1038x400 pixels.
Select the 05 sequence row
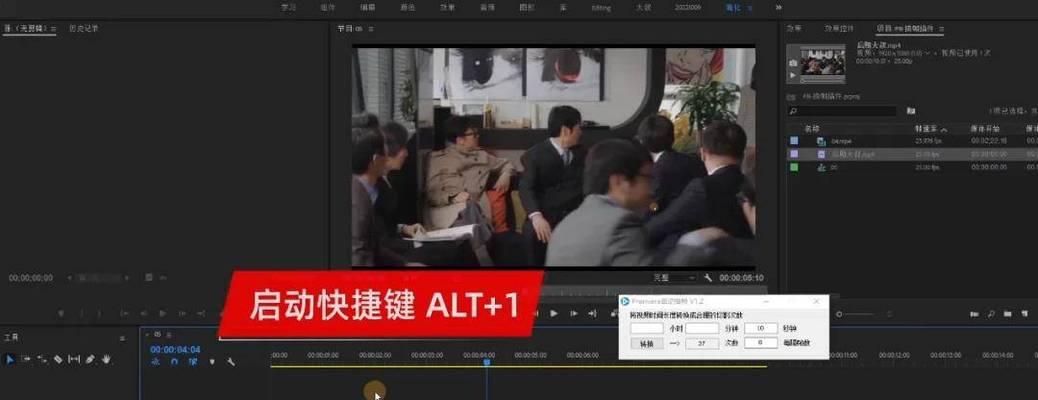pyautogui.click(x=912, y=168)
